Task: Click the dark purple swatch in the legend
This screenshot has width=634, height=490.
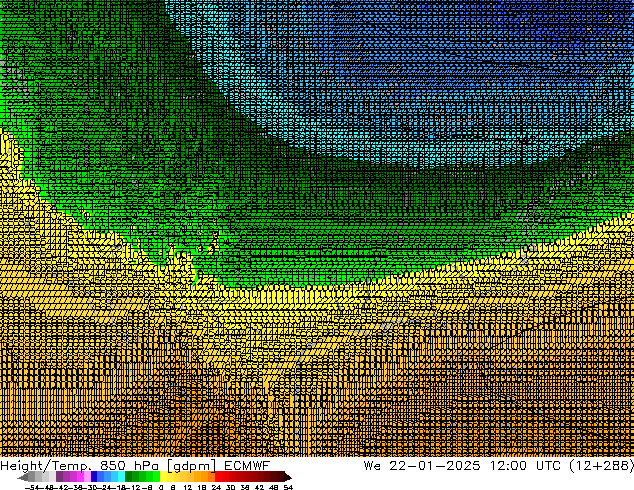Action: coord(59,476)
